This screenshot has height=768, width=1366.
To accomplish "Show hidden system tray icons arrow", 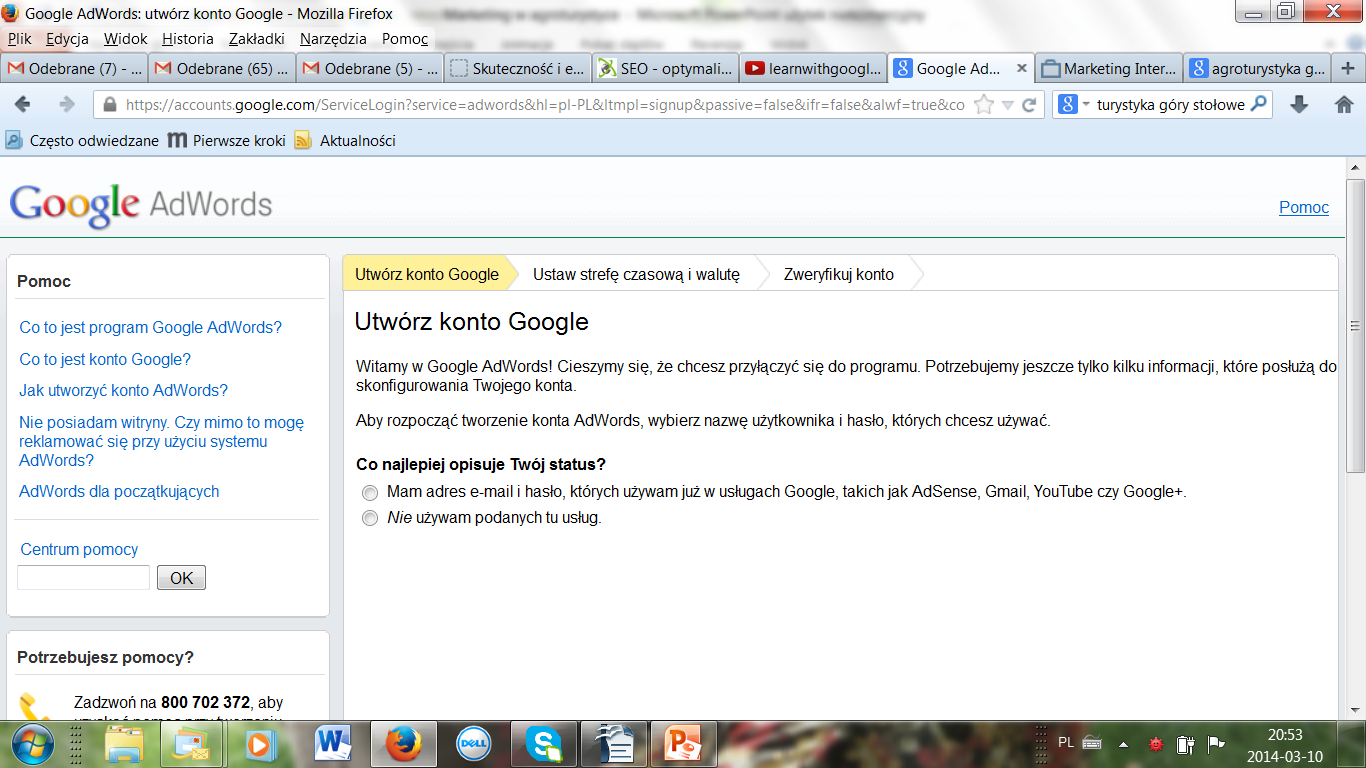I will click(1124, 744).
